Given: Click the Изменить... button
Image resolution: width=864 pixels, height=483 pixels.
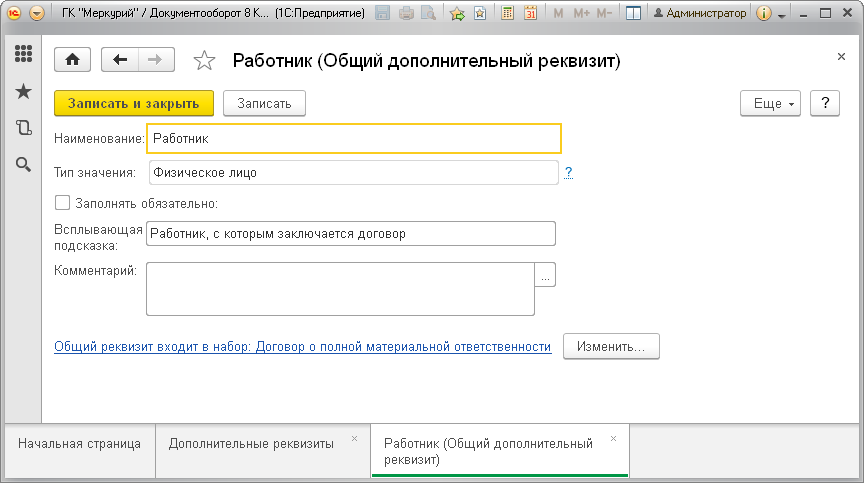Looking at the screenshot, I should click(x=611, y=346).
